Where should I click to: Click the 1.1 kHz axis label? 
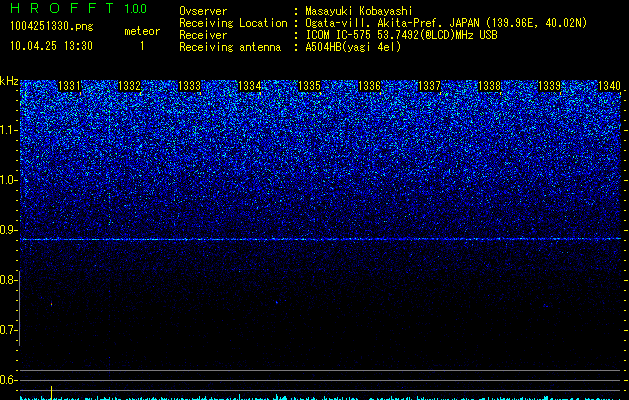(x=8, y=130)
